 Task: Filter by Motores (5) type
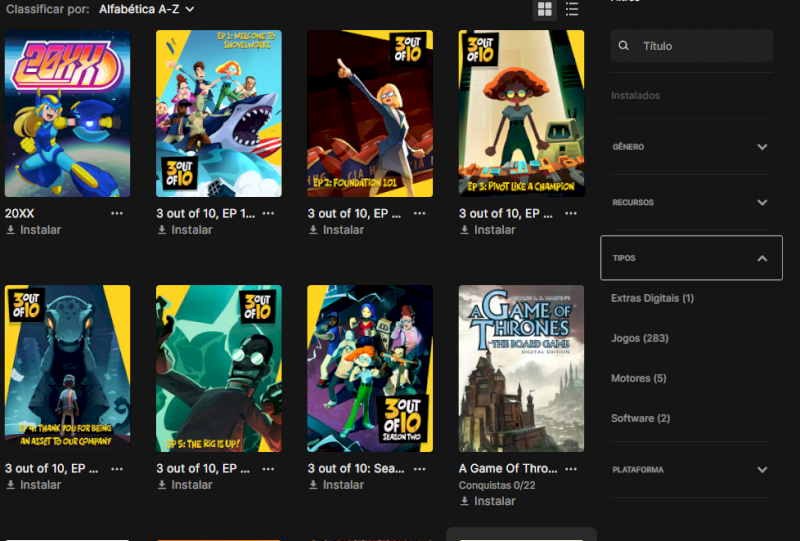pos(638,378)
